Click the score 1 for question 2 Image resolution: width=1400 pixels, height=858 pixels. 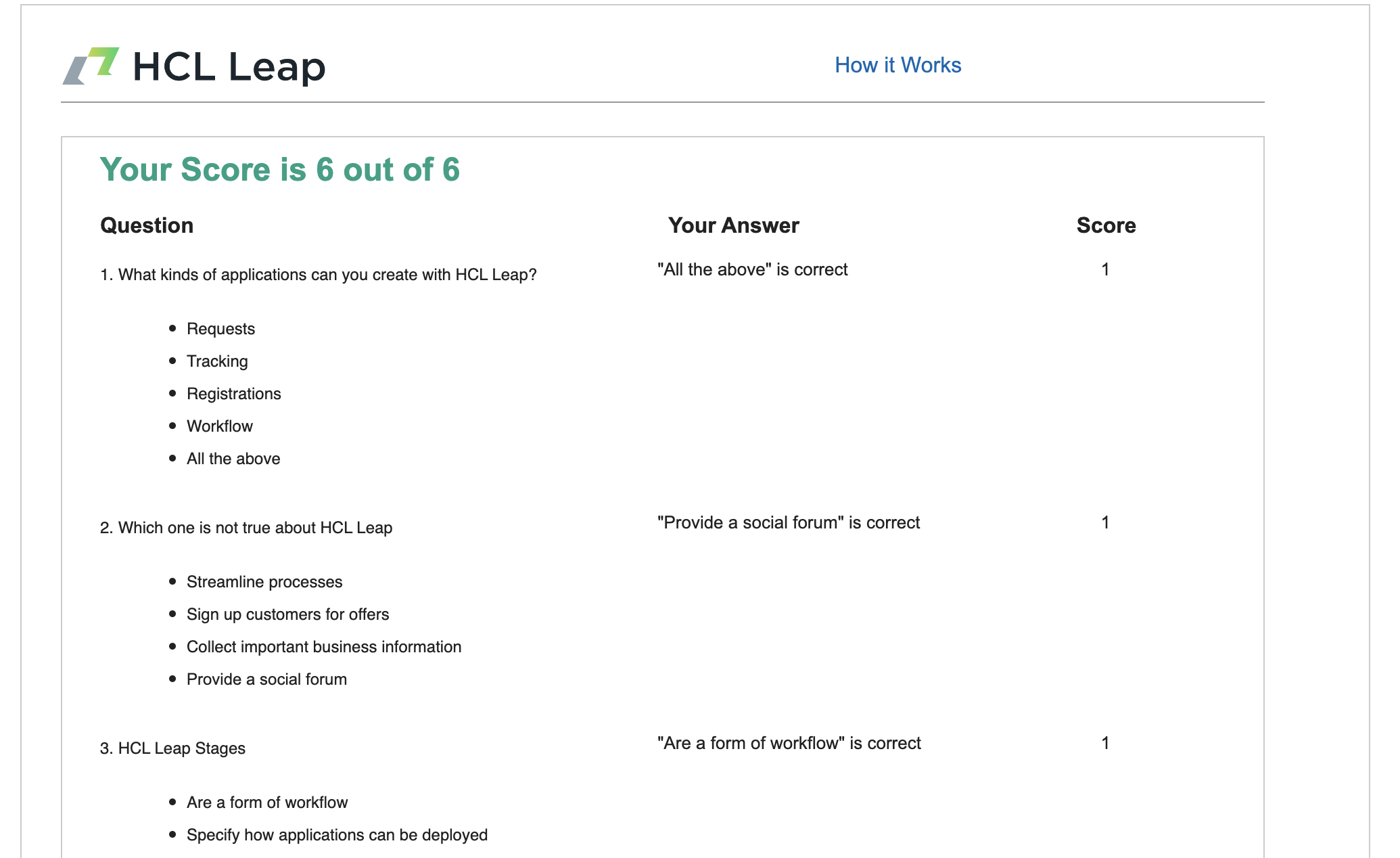coord(1105,522)
